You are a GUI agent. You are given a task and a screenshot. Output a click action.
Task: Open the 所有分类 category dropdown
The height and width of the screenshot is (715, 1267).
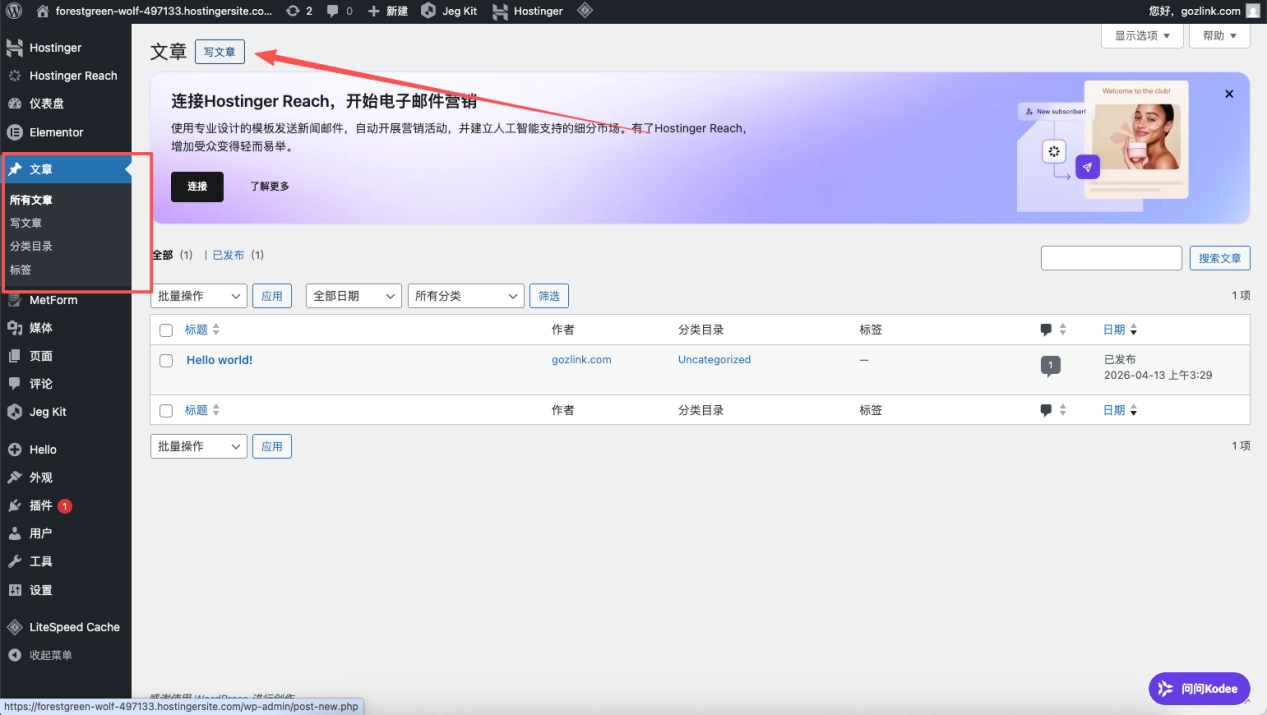click(x=466, y=296)
